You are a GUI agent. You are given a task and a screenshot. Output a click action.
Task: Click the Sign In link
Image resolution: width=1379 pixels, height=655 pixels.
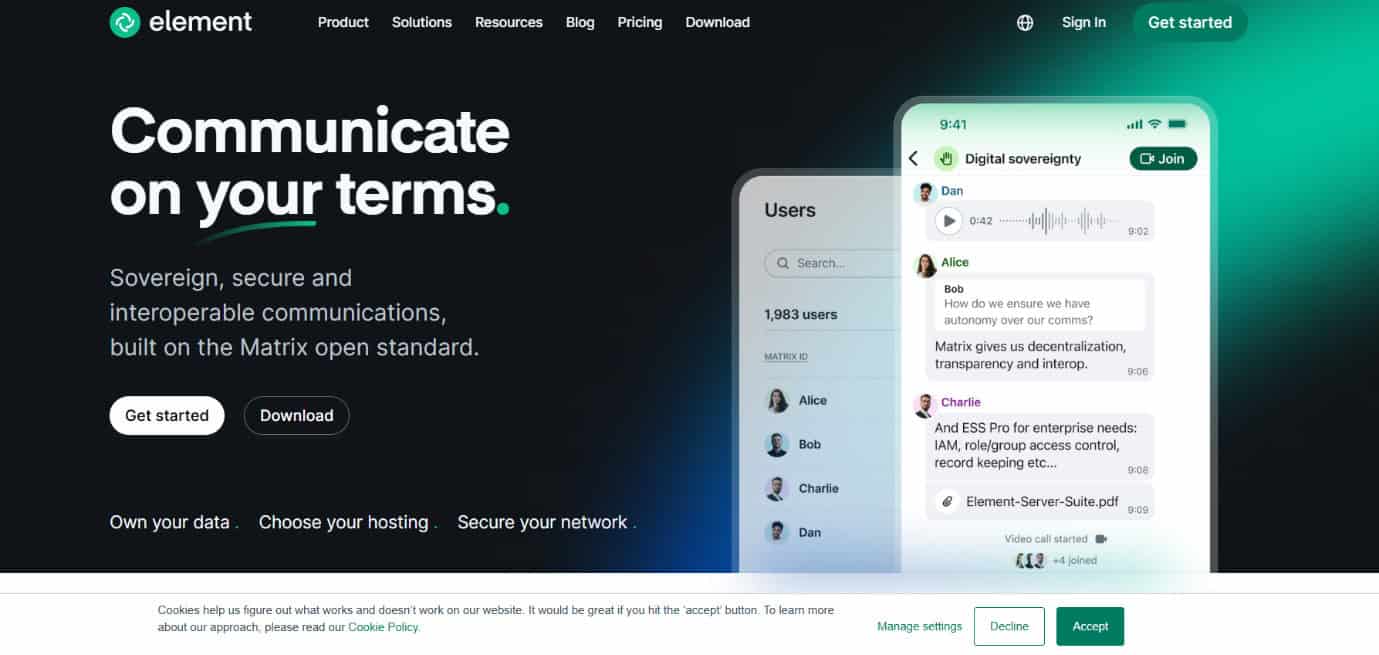[1084, 22]
